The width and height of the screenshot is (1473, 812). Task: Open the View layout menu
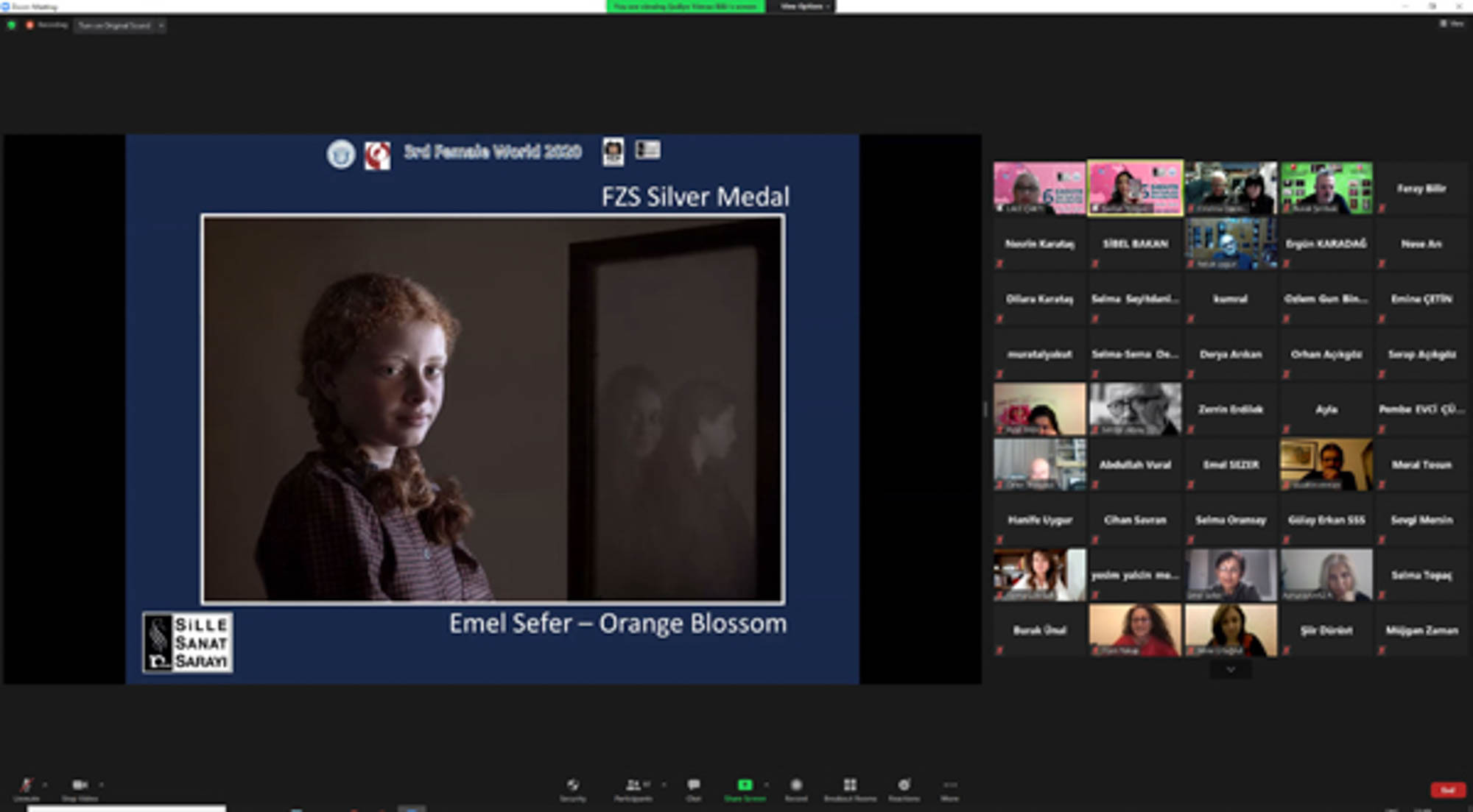[1452, 24]
